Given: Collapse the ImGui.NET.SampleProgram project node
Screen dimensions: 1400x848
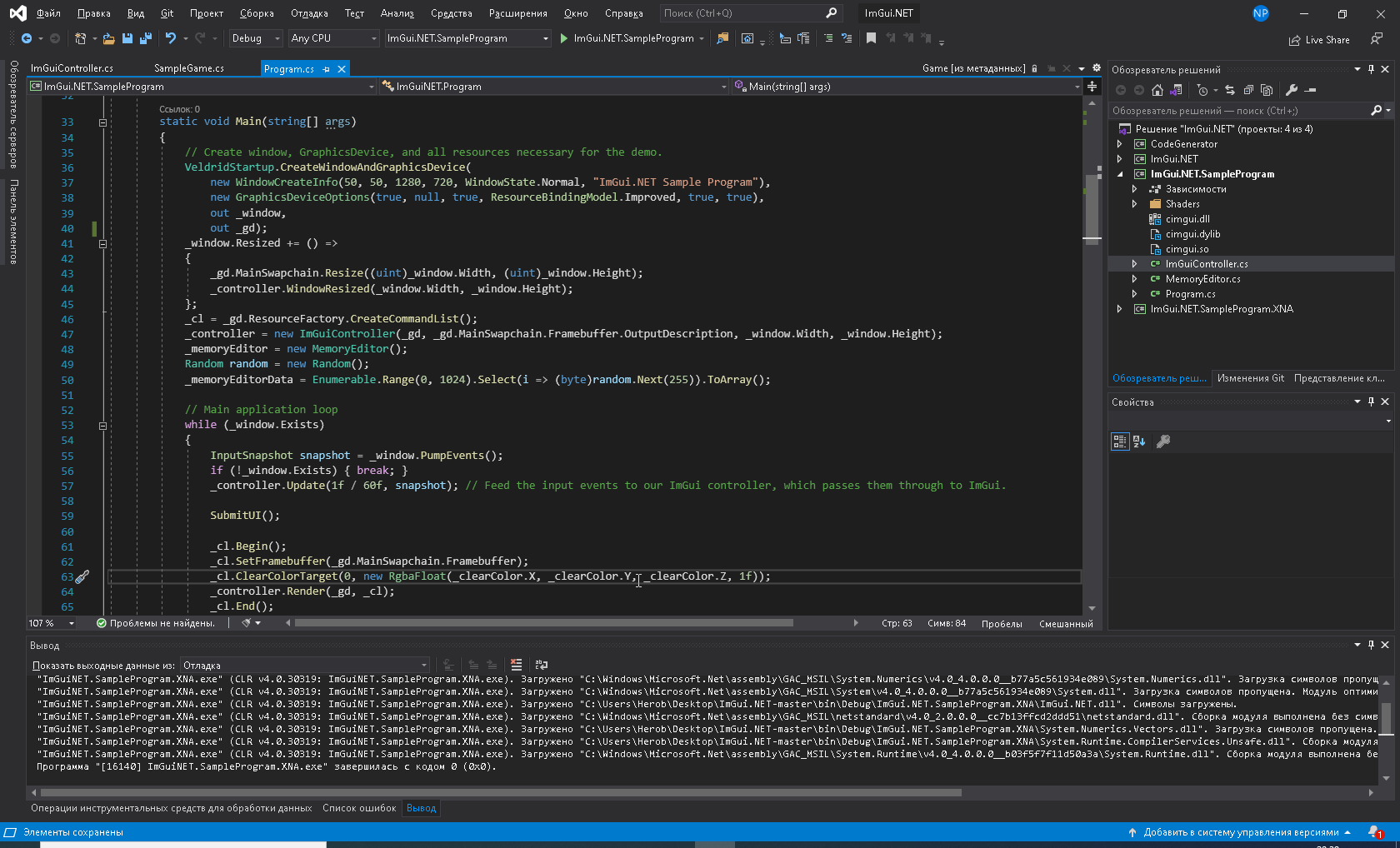Looking at the screenshot, I should click(1120, 174).
